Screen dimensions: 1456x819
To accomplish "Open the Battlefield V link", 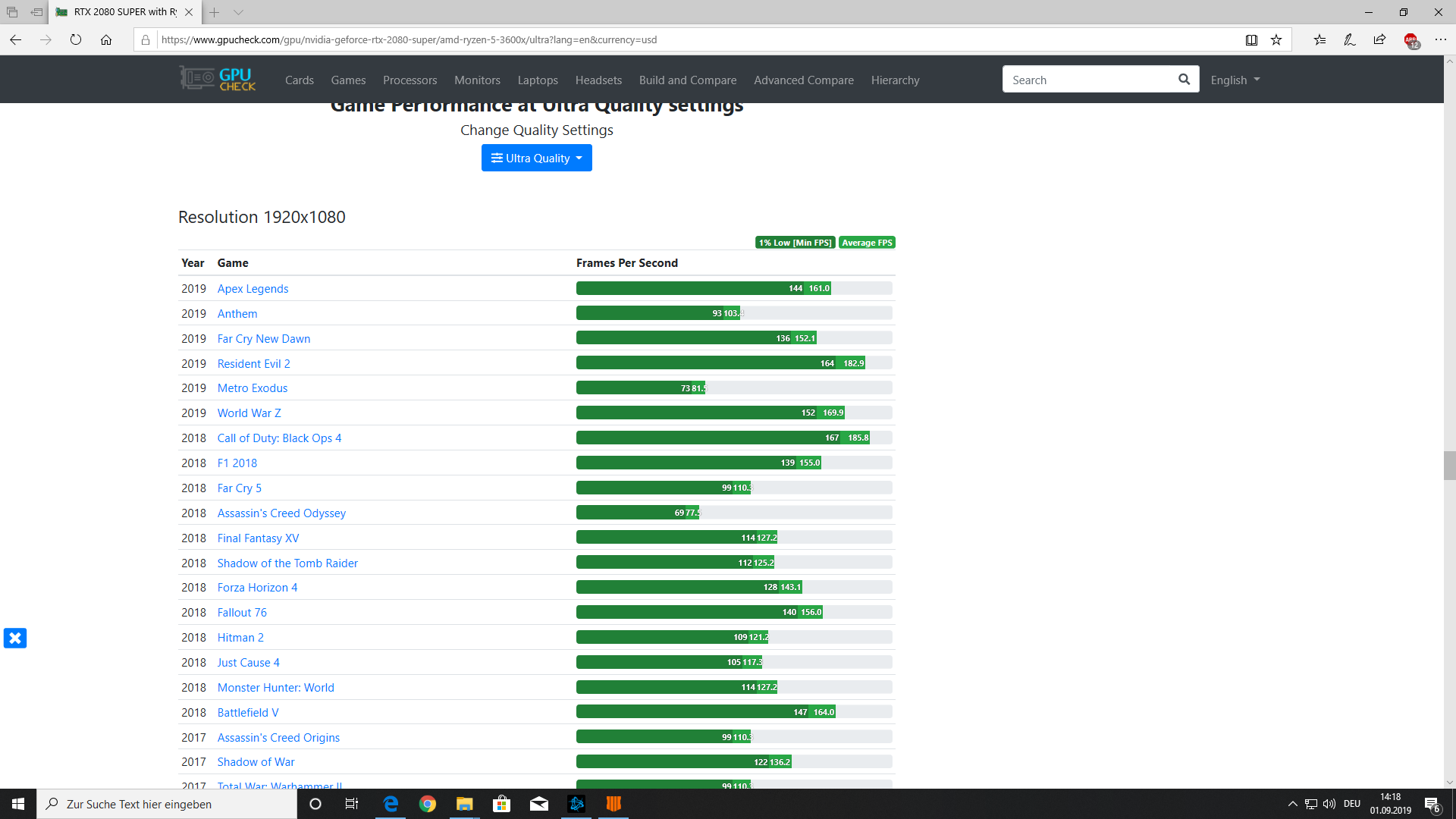I will pos(248,712).
